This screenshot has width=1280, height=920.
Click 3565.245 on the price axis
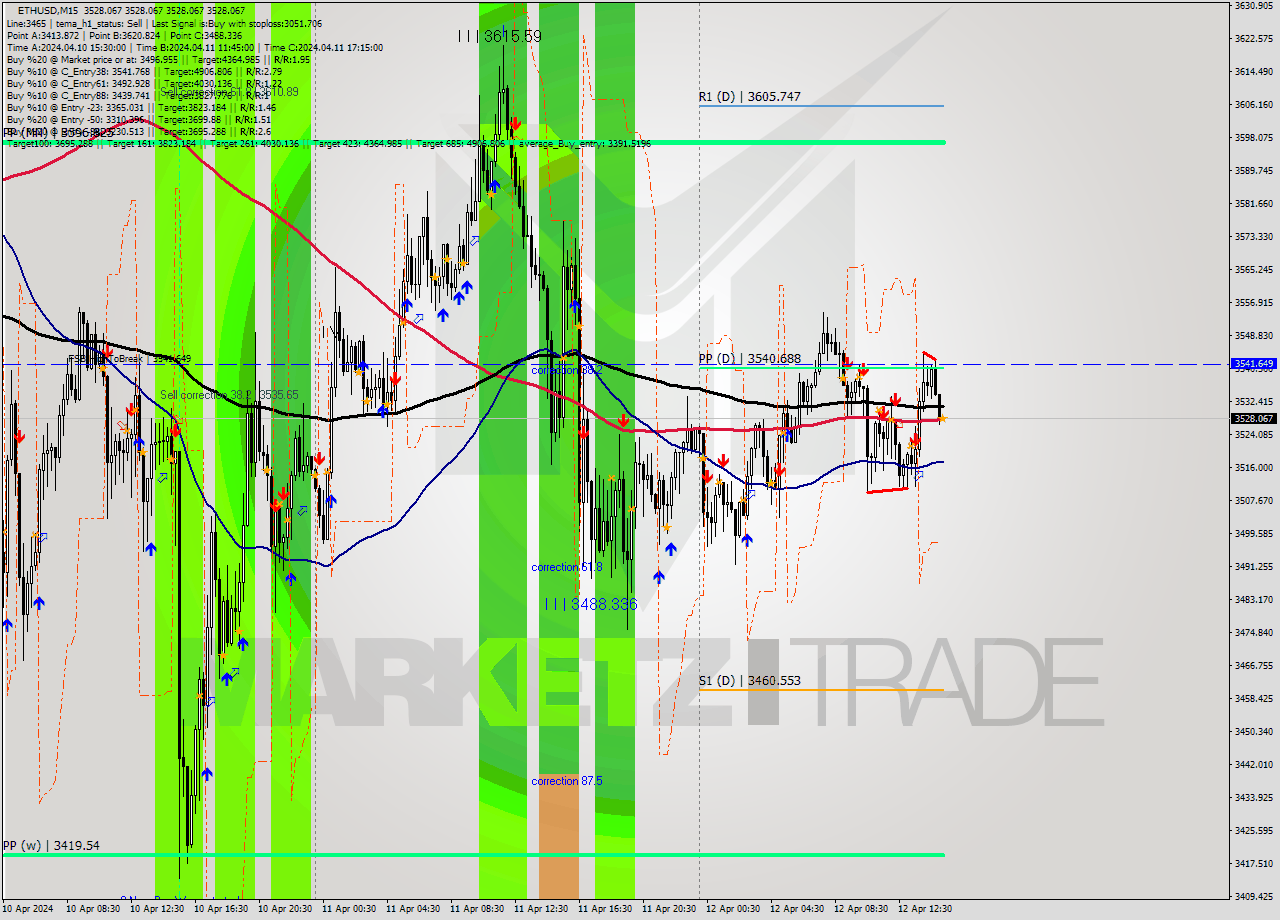pyautogui.click(x=1254, y=269)
